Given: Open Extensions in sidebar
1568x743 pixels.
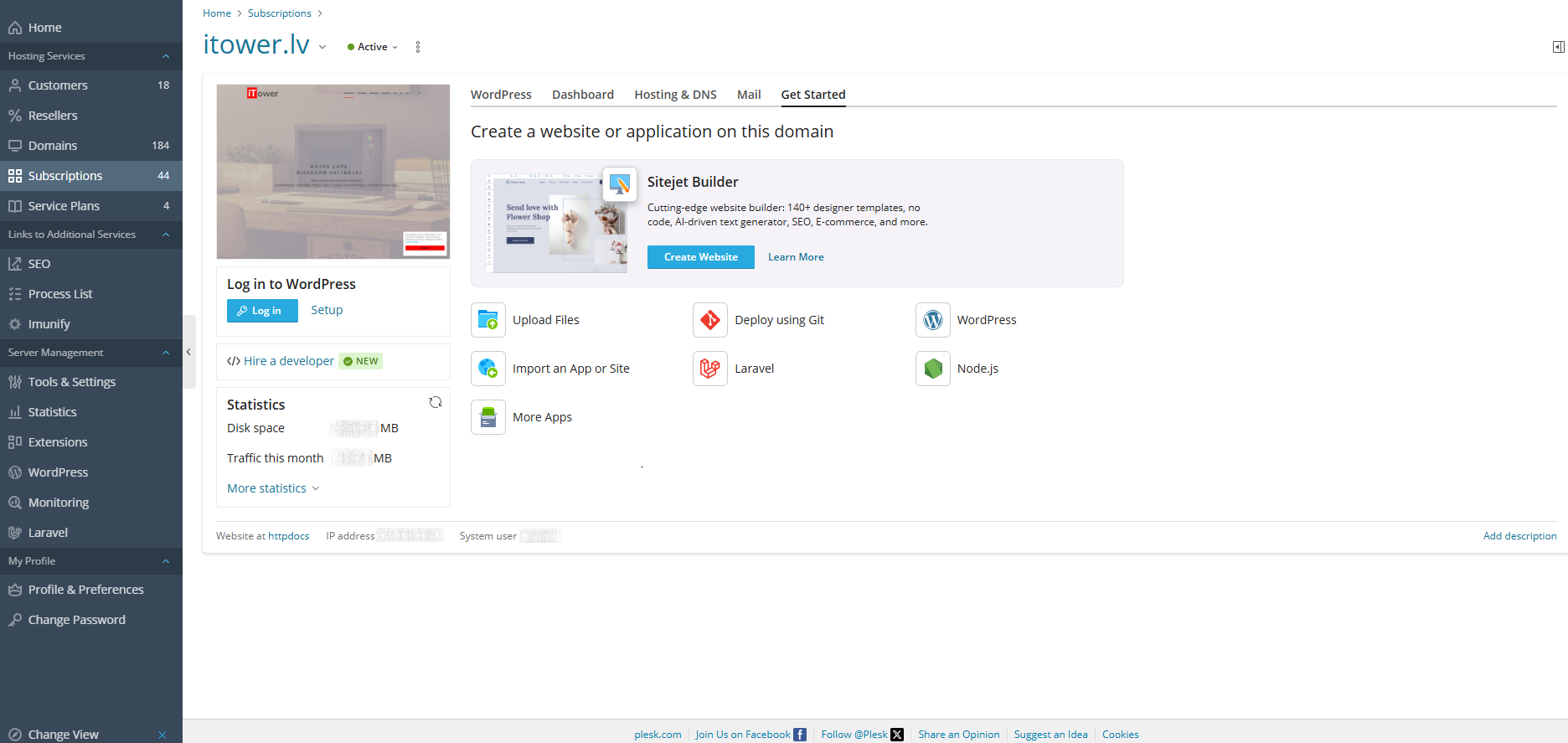Looking at the screenshot, I should 90,442.
